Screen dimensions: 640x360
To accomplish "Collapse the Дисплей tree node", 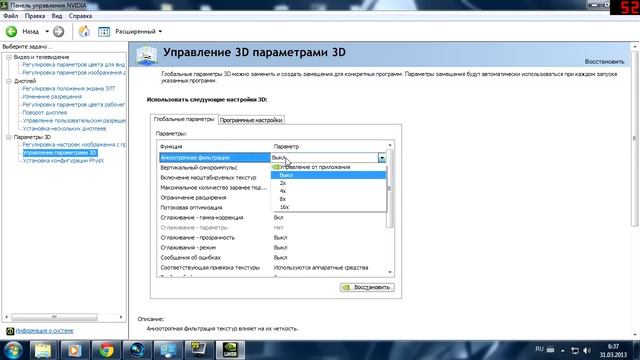I will [x=9, y=81].
